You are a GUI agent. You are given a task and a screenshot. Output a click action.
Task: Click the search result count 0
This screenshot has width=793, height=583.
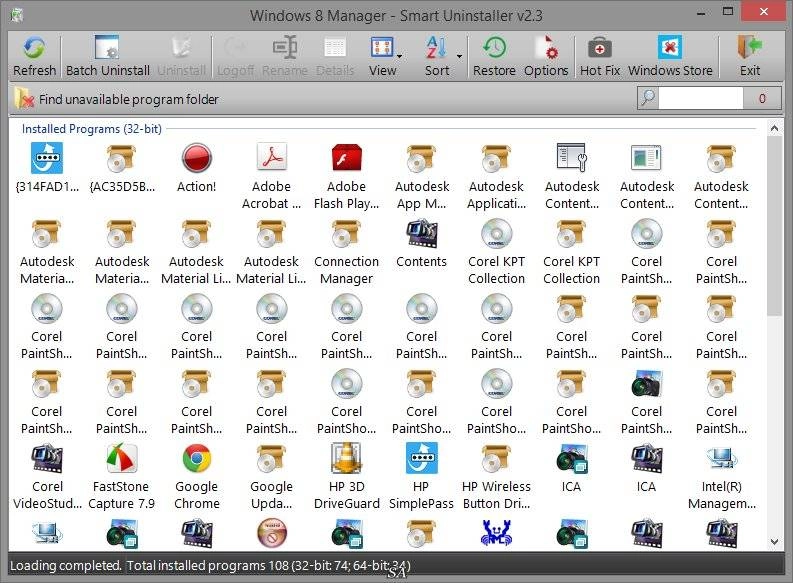[762, 98]
